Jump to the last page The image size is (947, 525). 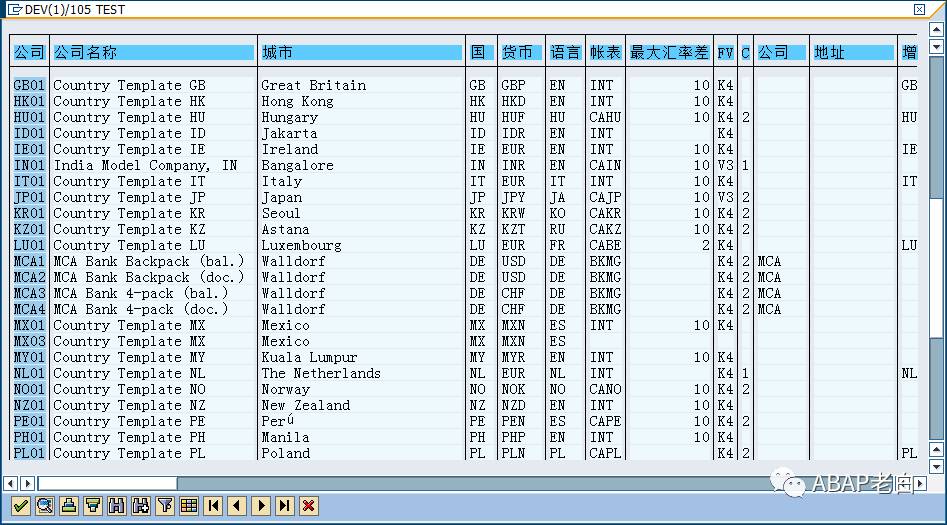tap(284, 506)
